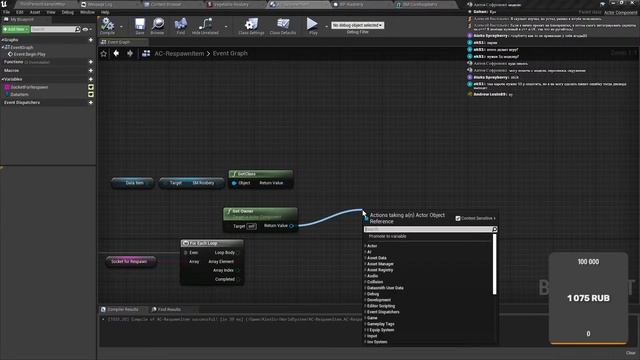Click the Unreal Engine logo icon

click(x=4, y=4)
